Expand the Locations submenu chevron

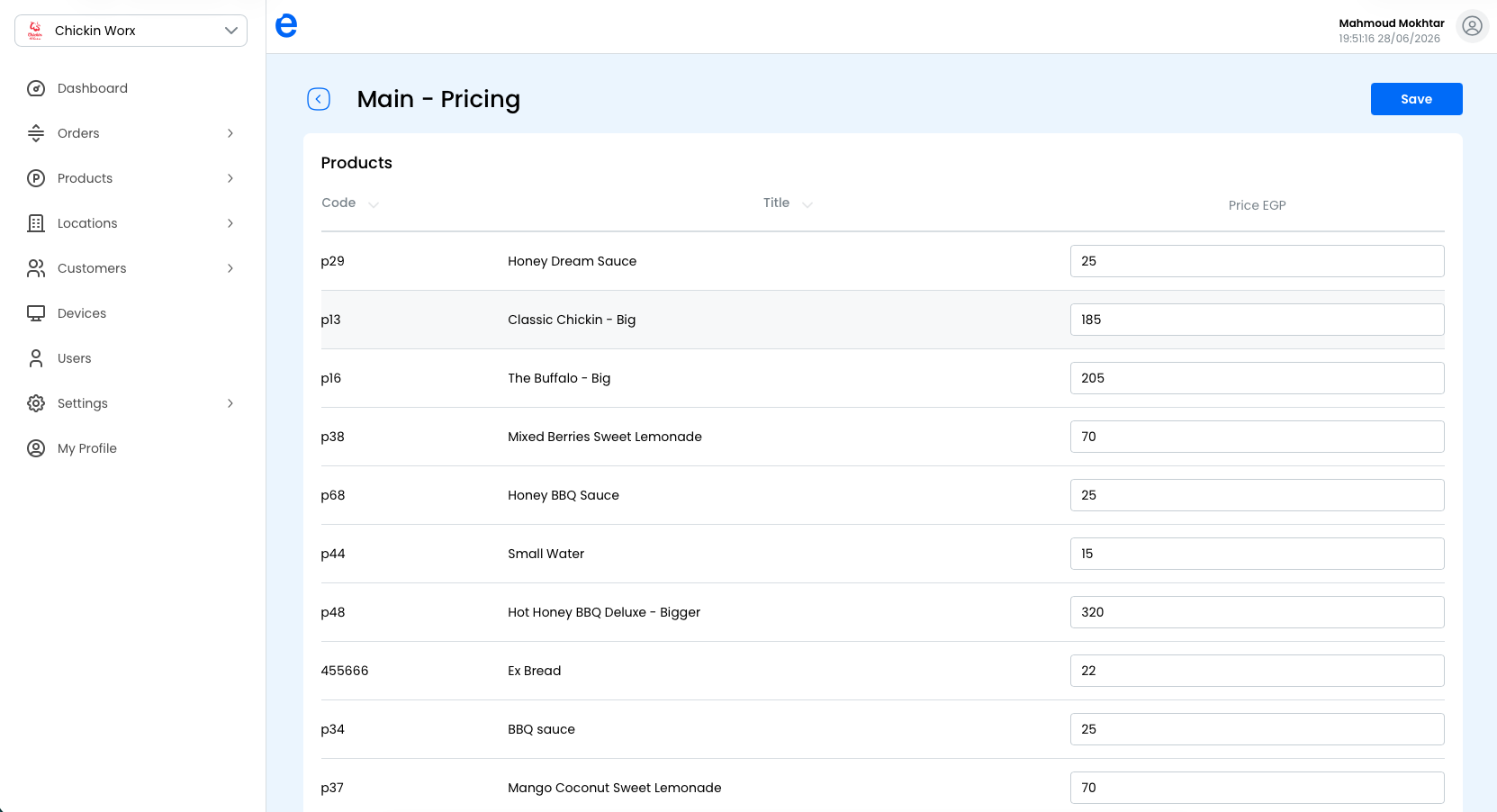click(x=230, y=223)
